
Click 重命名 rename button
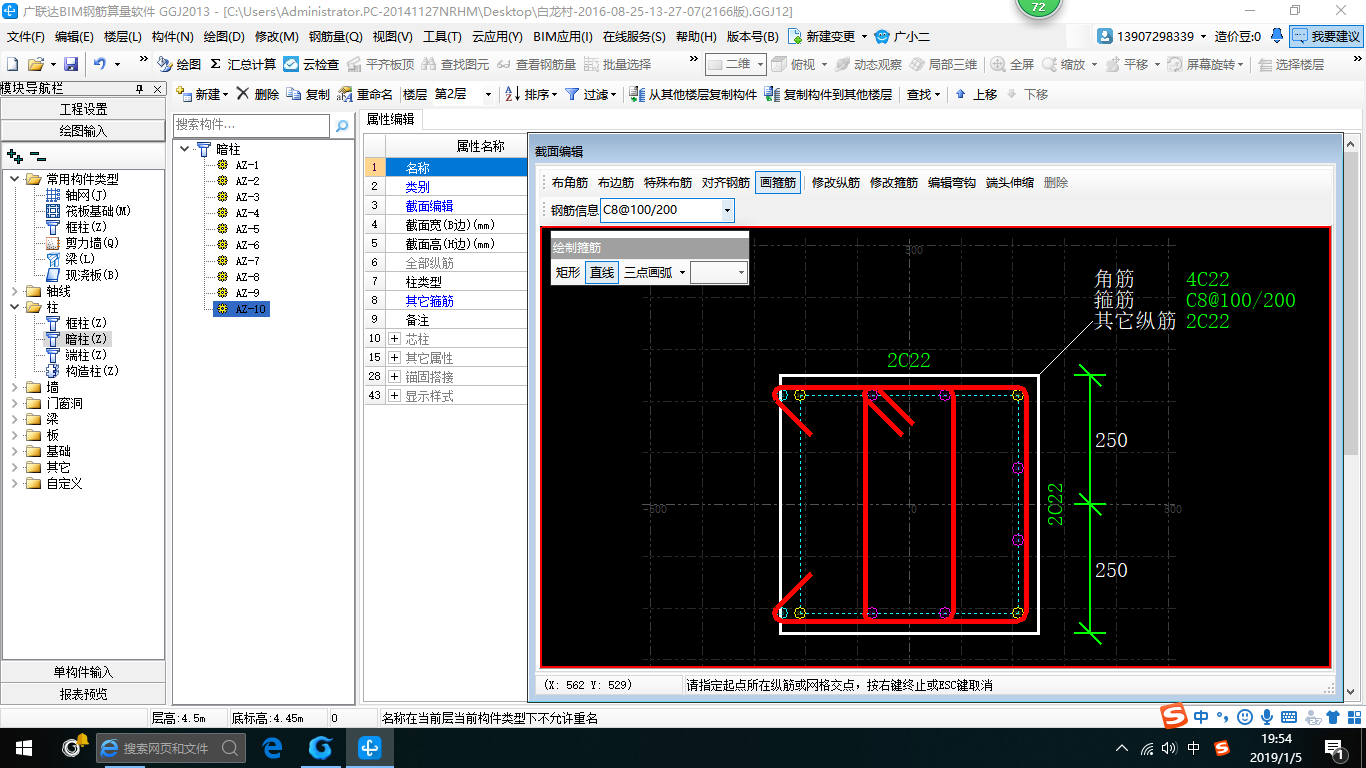tap(365, 94)
